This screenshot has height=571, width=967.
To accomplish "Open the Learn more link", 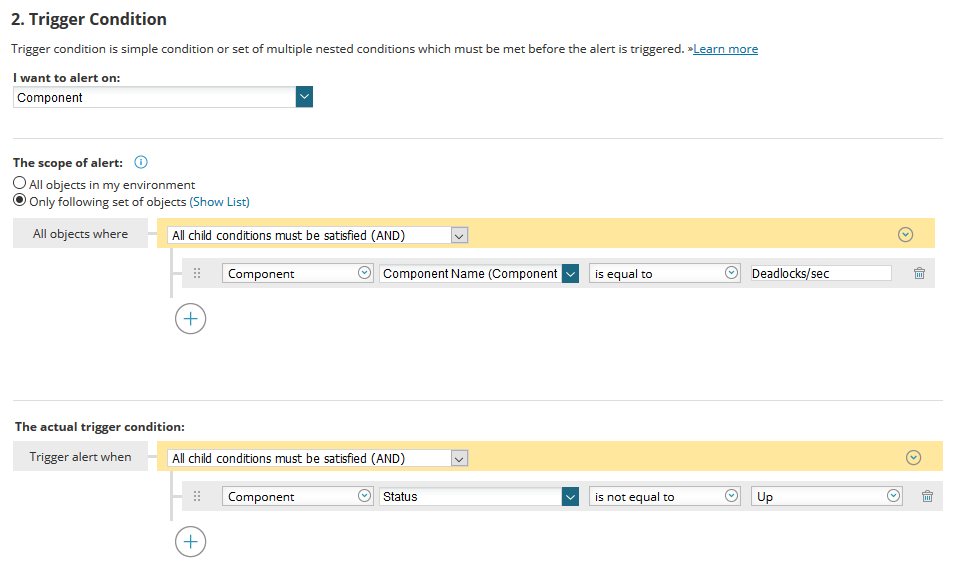I will click(x=725, y=49).
